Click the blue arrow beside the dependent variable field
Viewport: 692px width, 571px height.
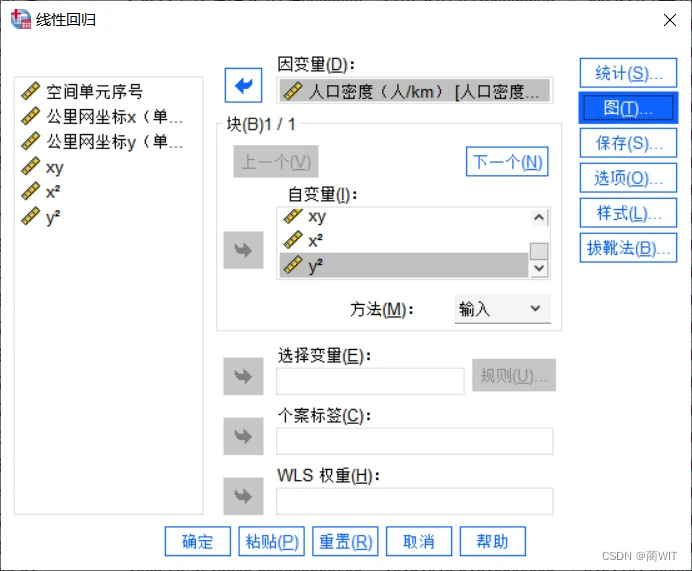243,85
